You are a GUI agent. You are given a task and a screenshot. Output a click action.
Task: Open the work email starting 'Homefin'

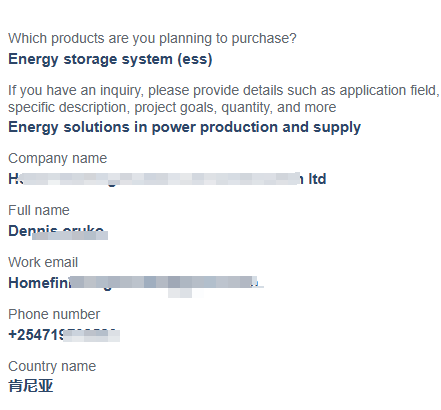pos(136,283)
